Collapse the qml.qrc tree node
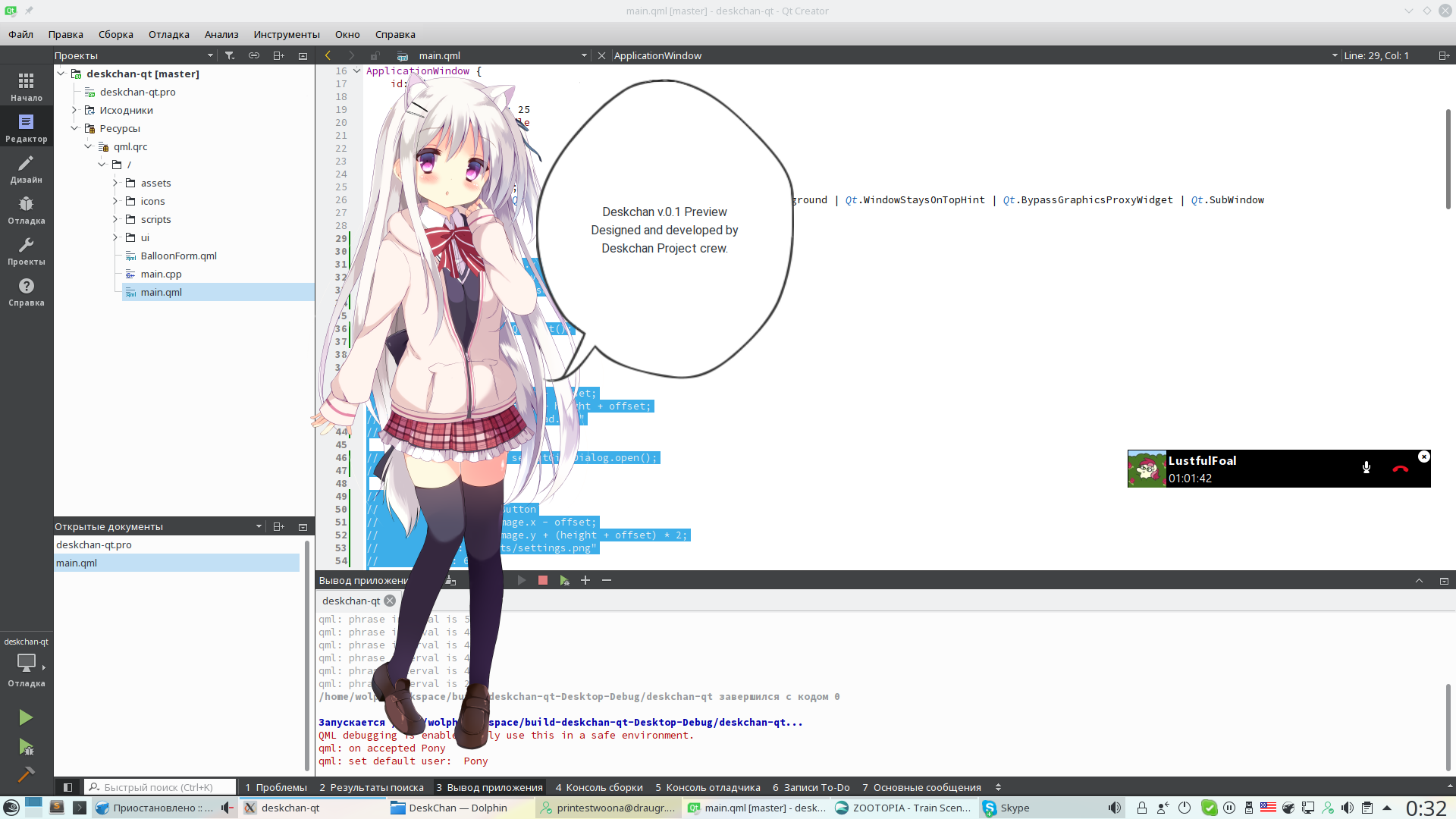Screen dimensions: 1456x819 [x=88, y=146]
